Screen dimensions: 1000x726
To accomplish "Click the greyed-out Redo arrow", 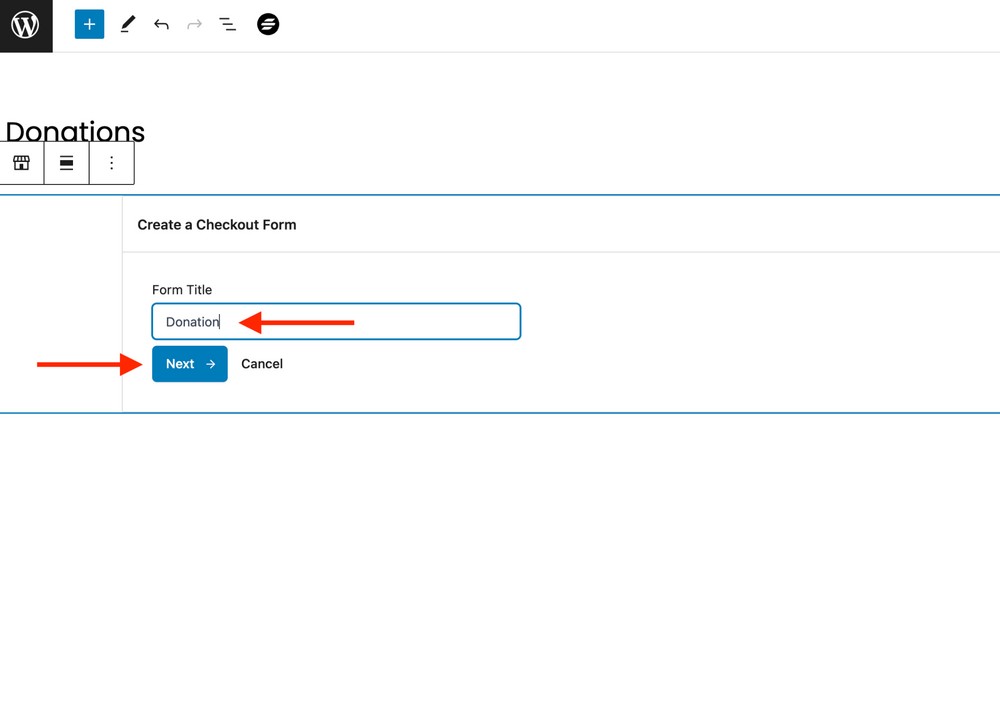I will tap(194, 25).
